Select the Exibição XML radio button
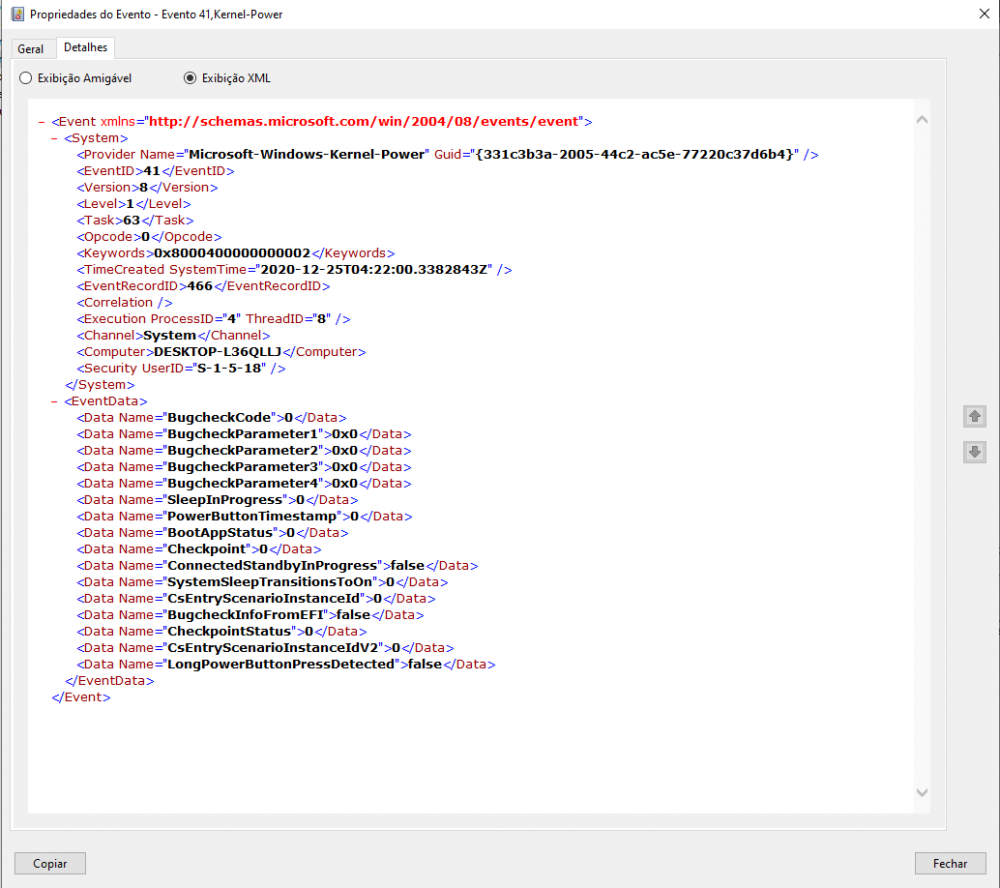 click(190, 78)
